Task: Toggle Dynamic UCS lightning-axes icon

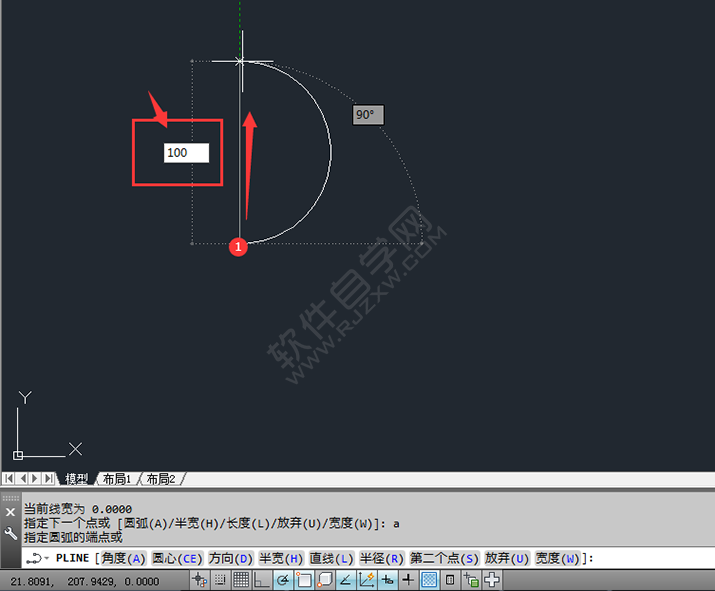Action: (x=367, y=580)
